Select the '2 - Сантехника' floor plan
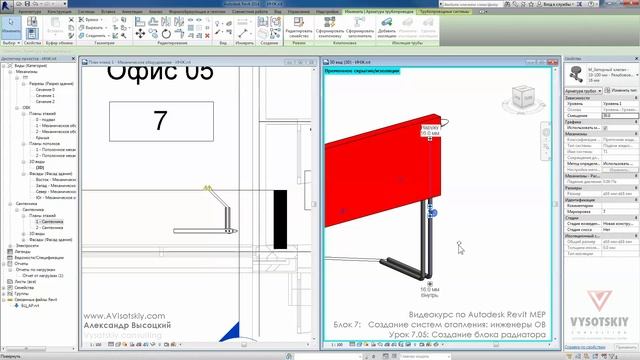Screen dimensions: 640x360 tap(49, 227)
